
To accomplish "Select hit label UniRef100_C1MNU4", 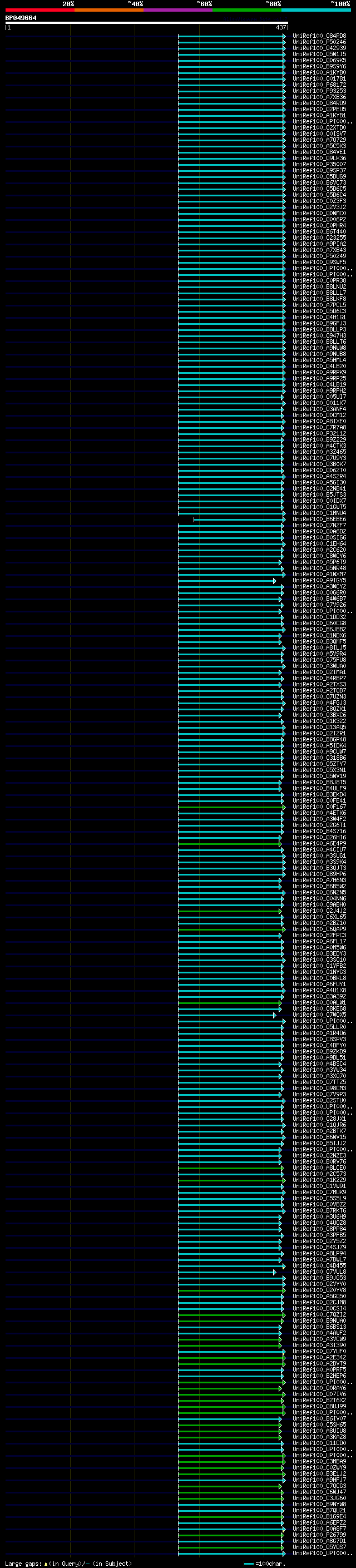I will point(319,513).
